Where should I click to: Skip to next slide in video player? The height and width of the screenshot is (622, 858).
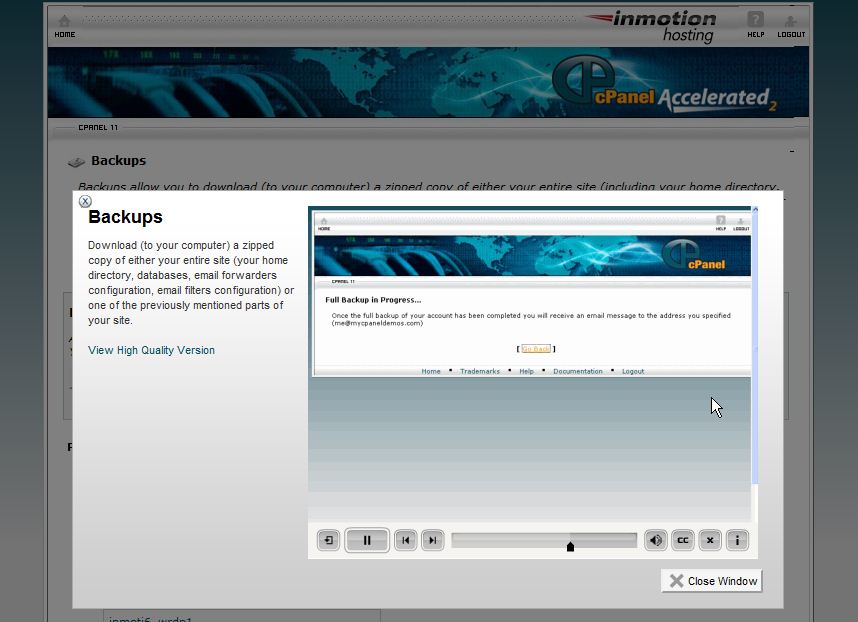pos(432,540)
